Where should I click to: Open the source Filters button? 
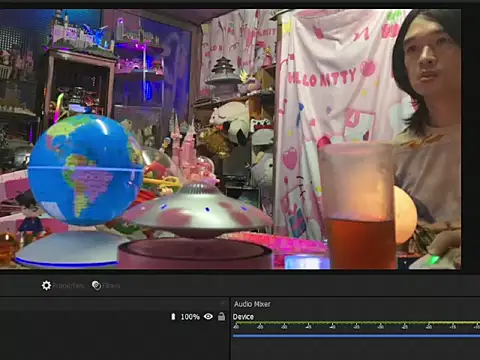106,286
